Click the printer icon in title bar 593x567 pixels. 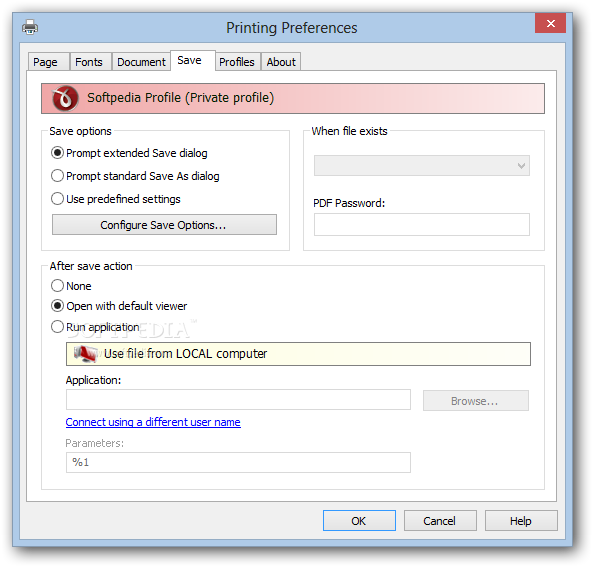(30, 27)
